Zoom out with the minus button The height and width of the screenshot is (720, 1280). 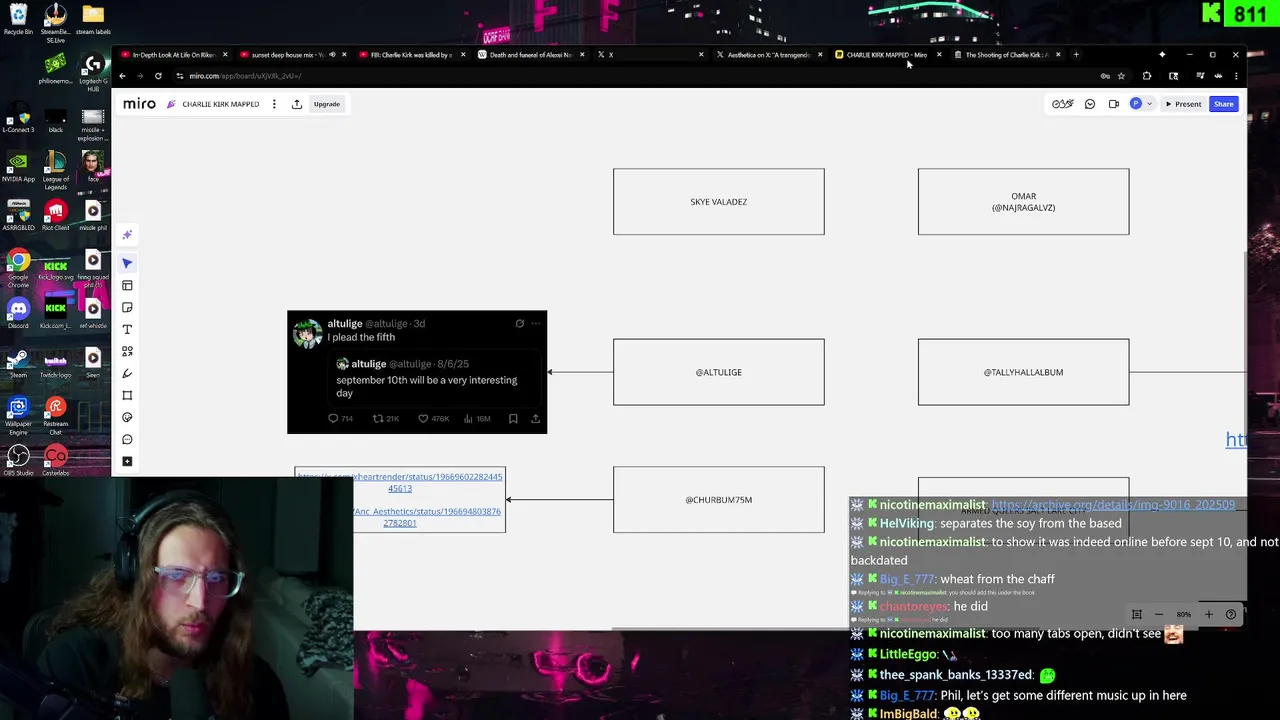pyautogui.click(x=1159, y=614)
